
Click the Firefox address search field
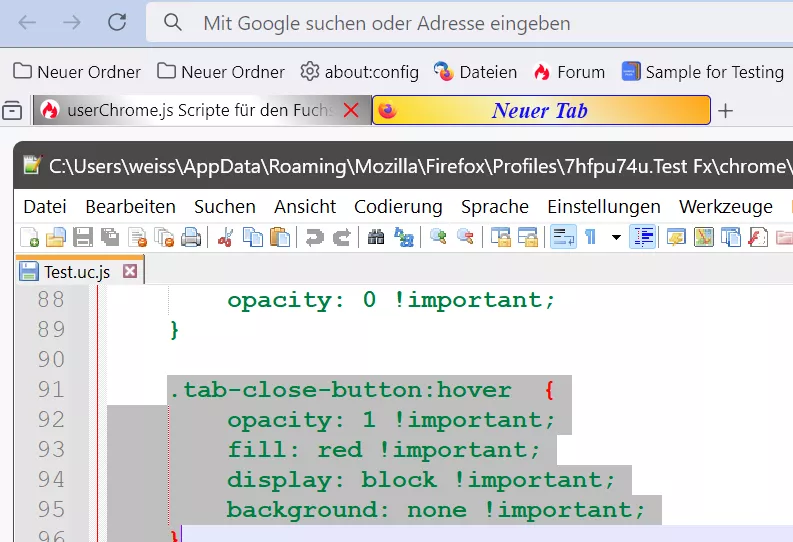pos(469,23)
